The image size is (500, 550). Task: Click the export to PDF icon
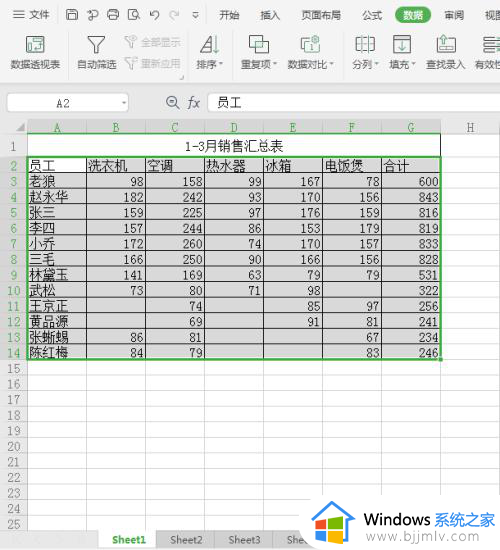(93, 15)
